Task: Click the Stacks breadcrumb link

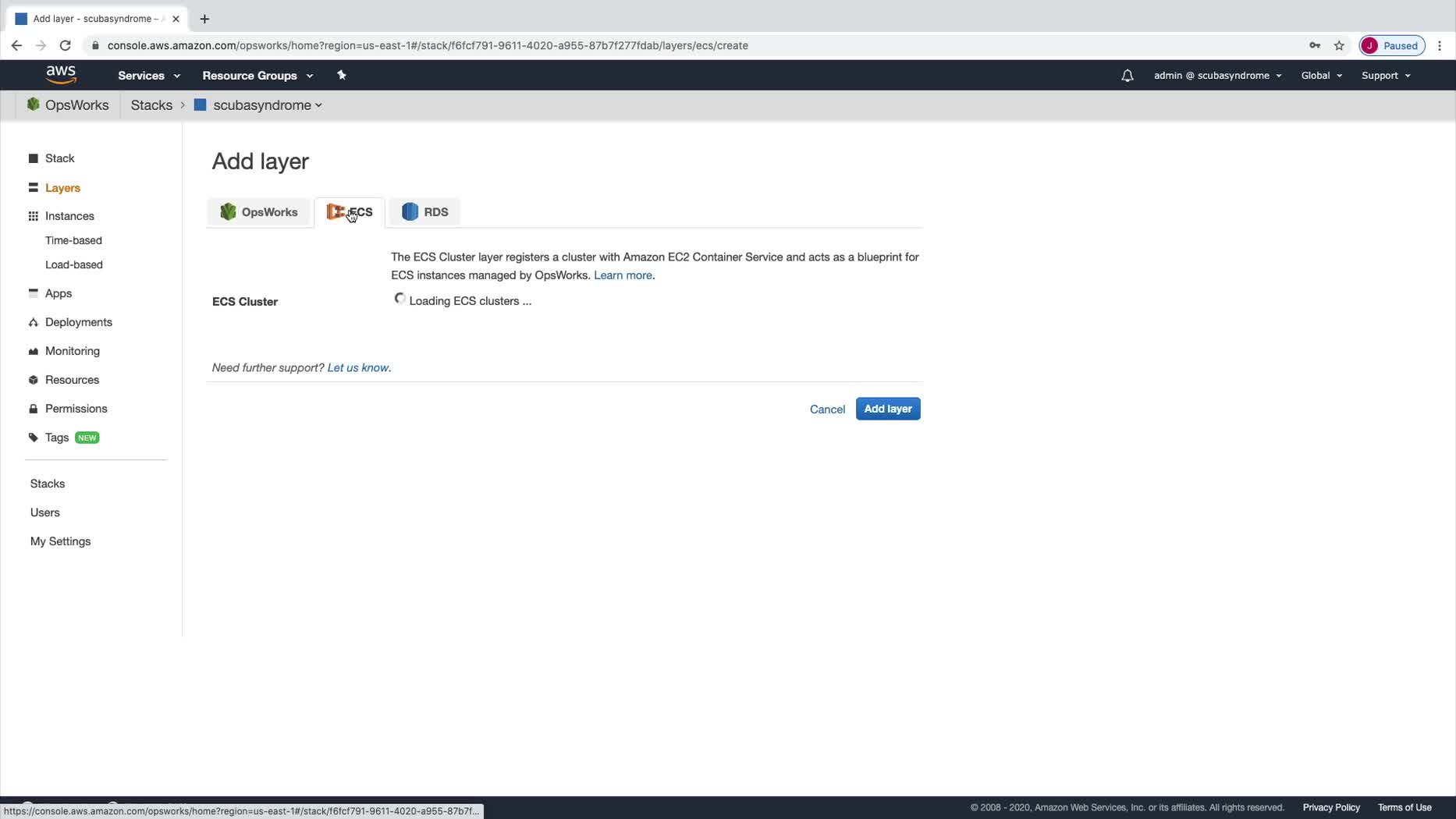Action: tap(151, 105)
